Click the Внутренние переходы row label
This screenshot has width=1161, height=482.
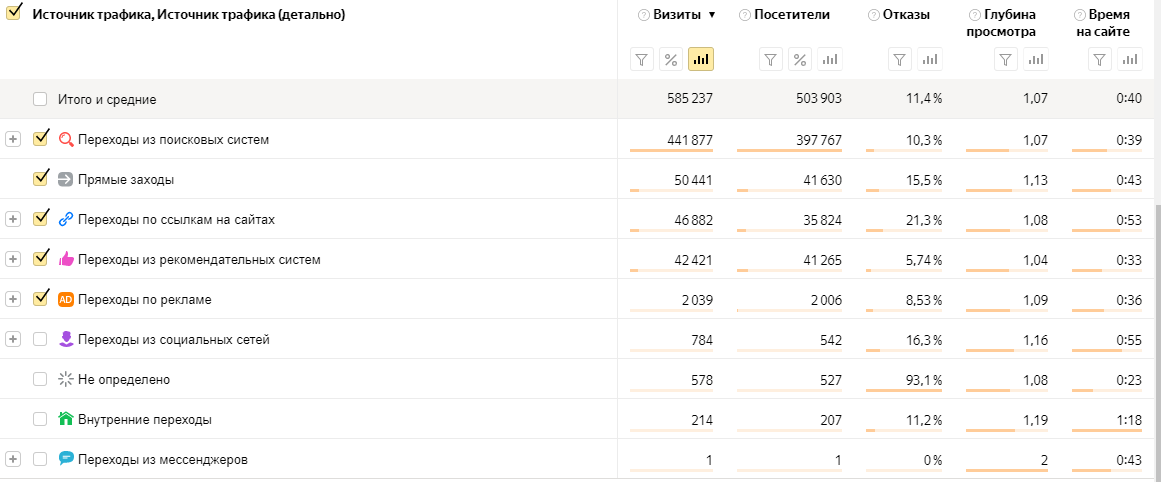[145, 420]
